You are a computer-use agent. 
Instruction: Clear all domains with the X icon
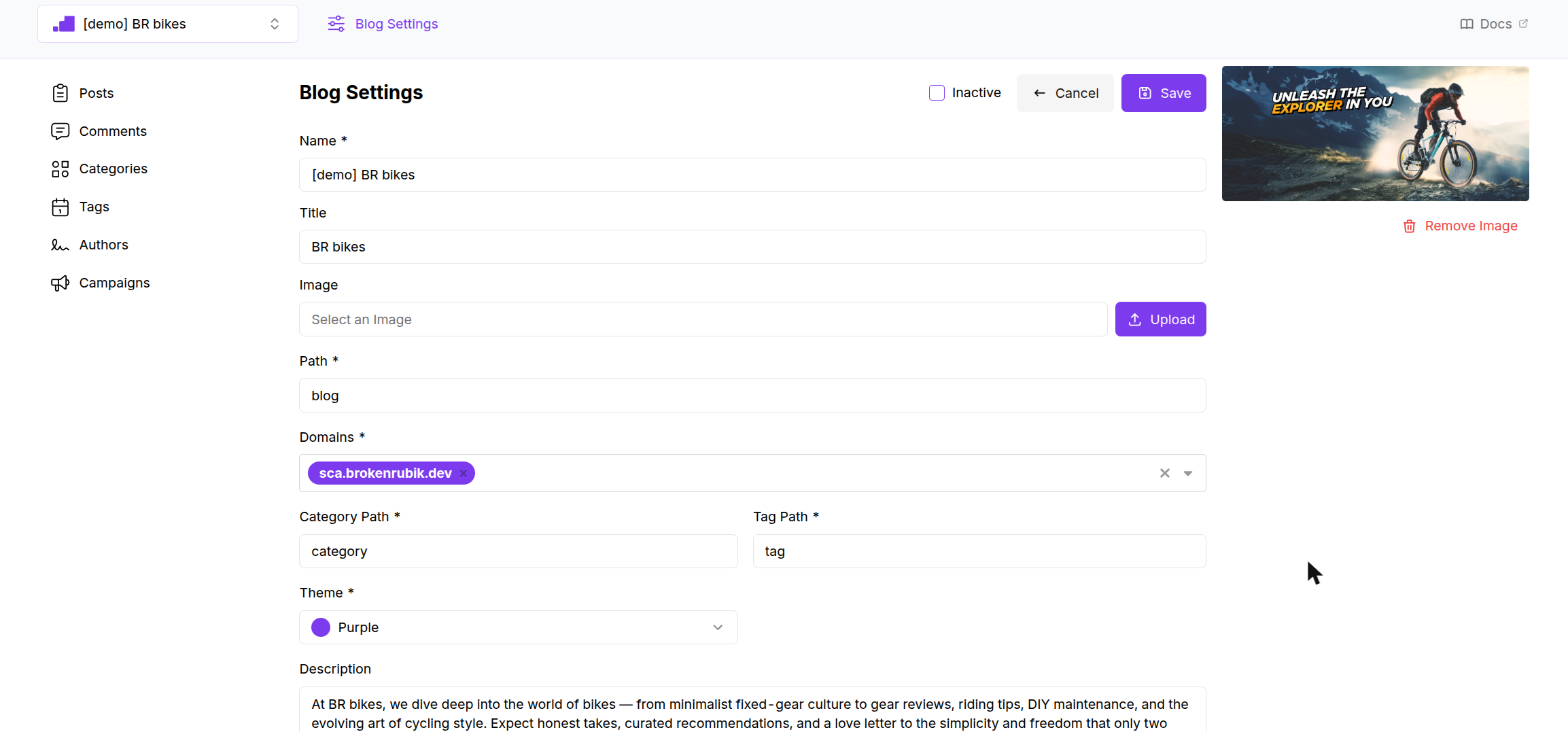[x=1164, y=473]
